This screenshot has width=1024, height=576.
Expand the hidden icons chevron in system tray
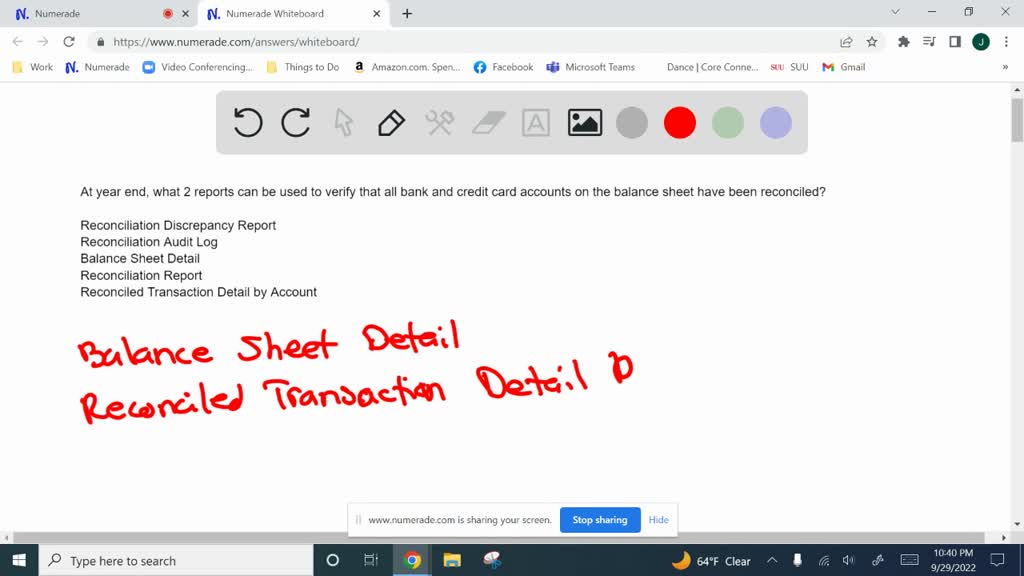pyautogui.click(x=772, y=560)
